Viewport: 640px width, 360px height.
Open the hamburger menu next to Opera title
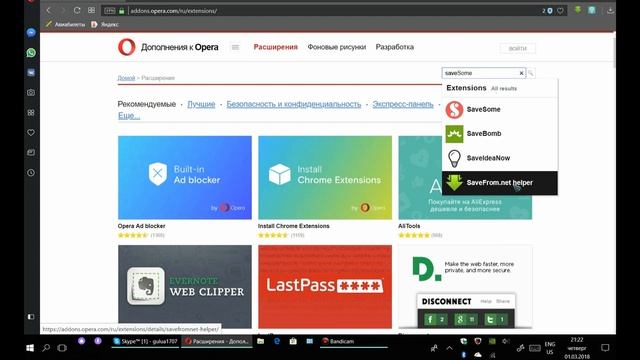236,47
